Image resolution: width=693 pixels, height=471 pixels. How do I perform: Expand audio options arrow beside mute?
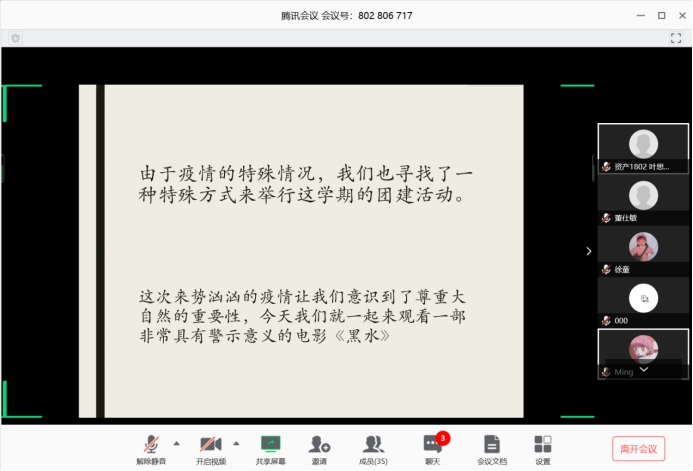pos(177,443)
